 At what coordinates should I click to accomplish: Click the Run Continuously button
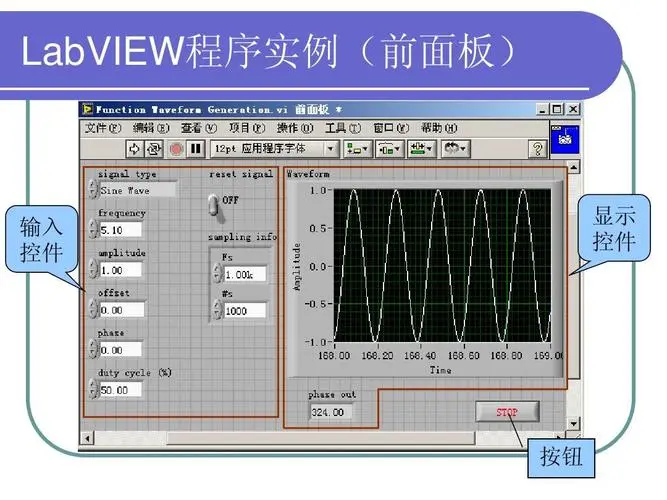pyautogui.click(x=154, y=149)
